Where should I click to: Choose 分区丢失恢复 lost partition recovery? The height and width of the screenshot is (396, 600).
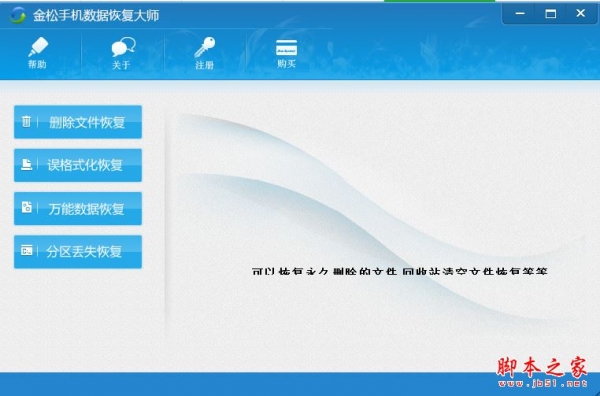tap(78, 252)
